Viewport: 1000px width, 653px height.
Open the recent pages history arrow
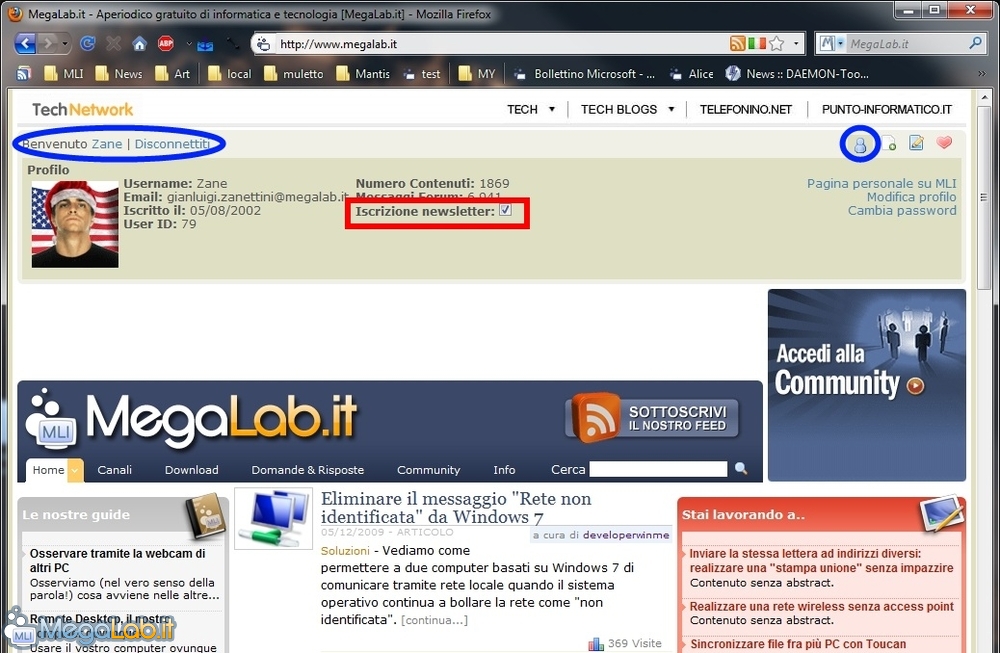coord(64,44)
